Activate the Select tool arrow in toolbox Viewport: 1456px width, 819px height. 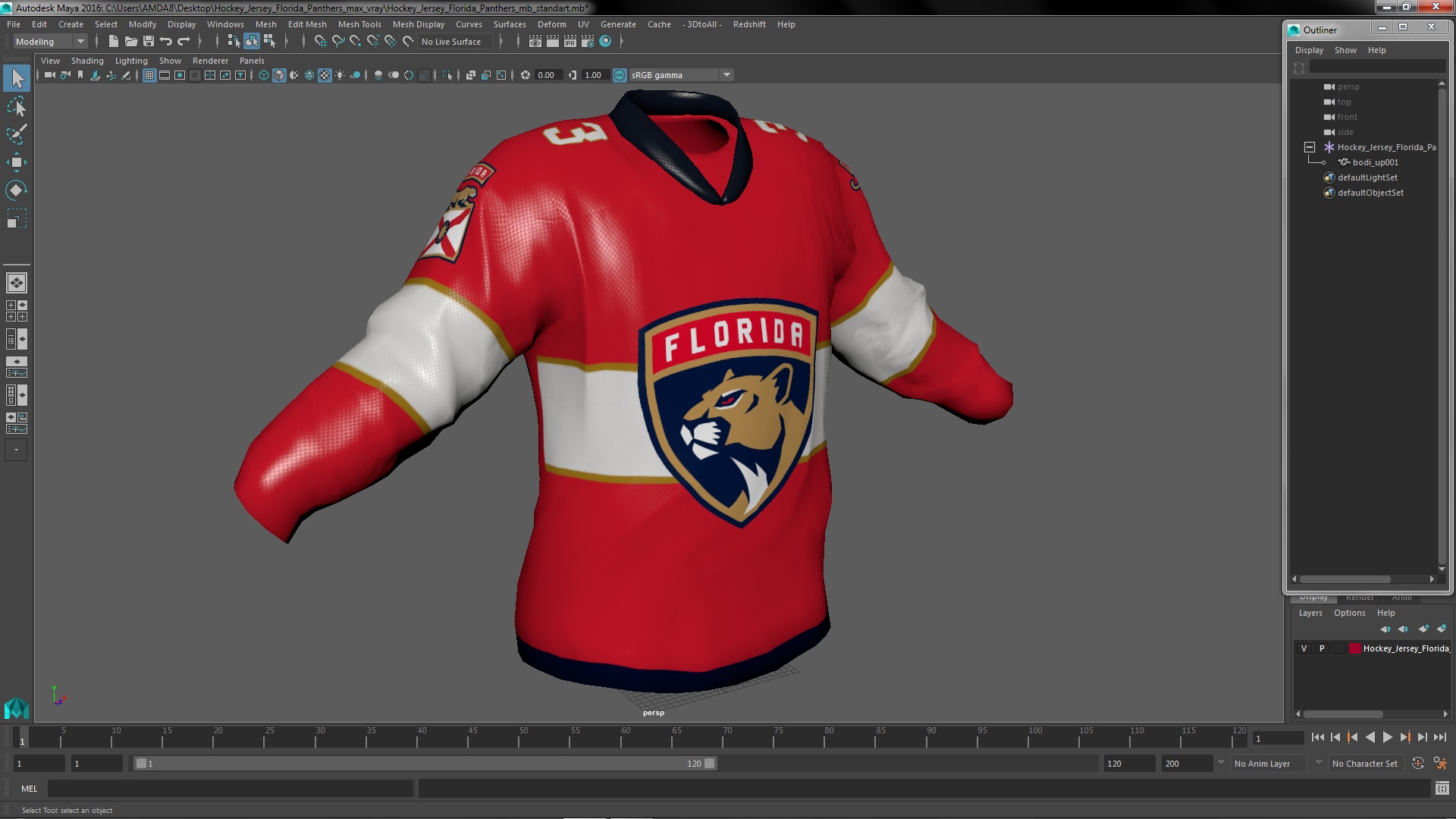[17, 78]
